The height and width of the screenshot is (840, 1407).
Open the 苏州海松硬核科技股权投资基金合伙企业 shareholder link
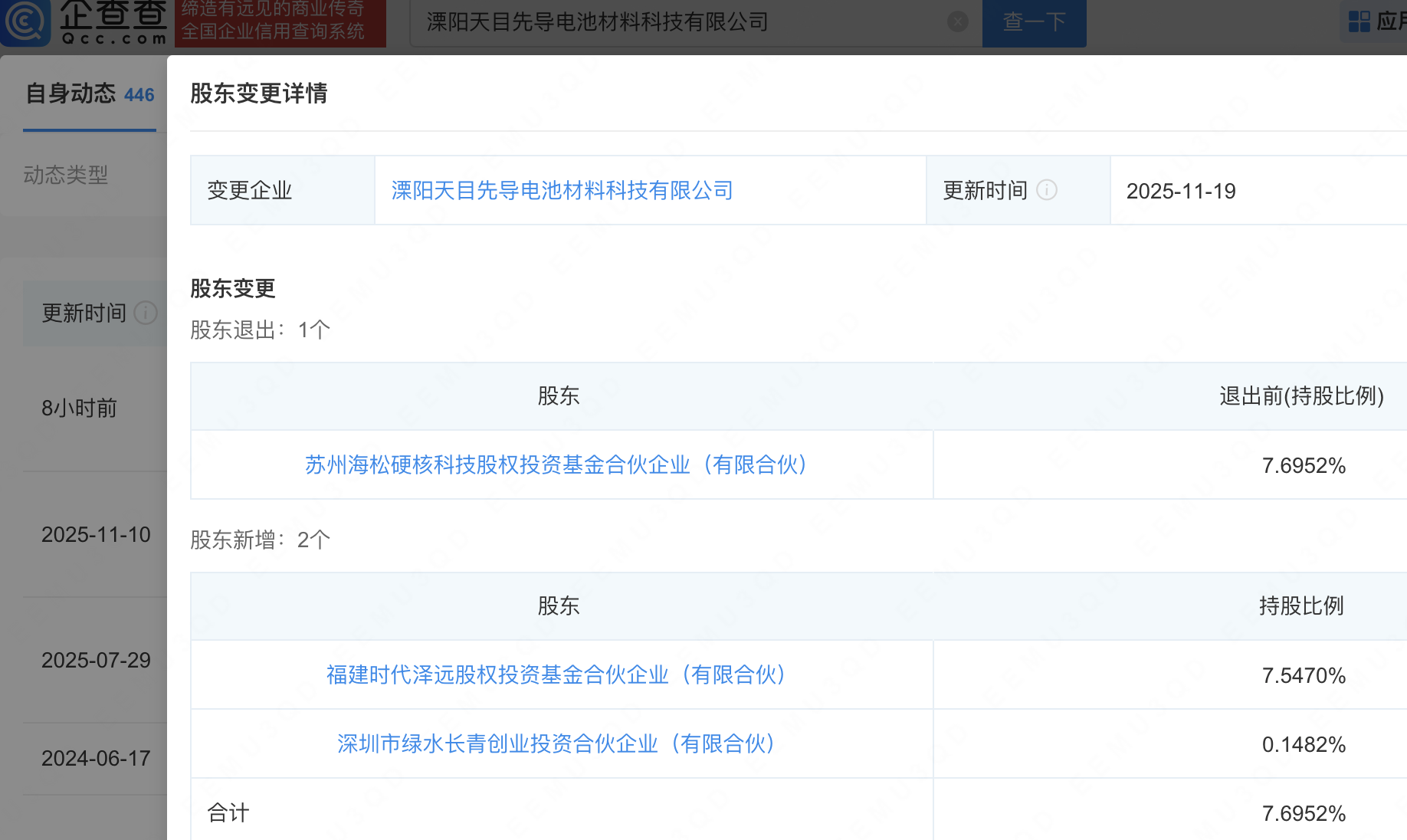coord(557,464)
